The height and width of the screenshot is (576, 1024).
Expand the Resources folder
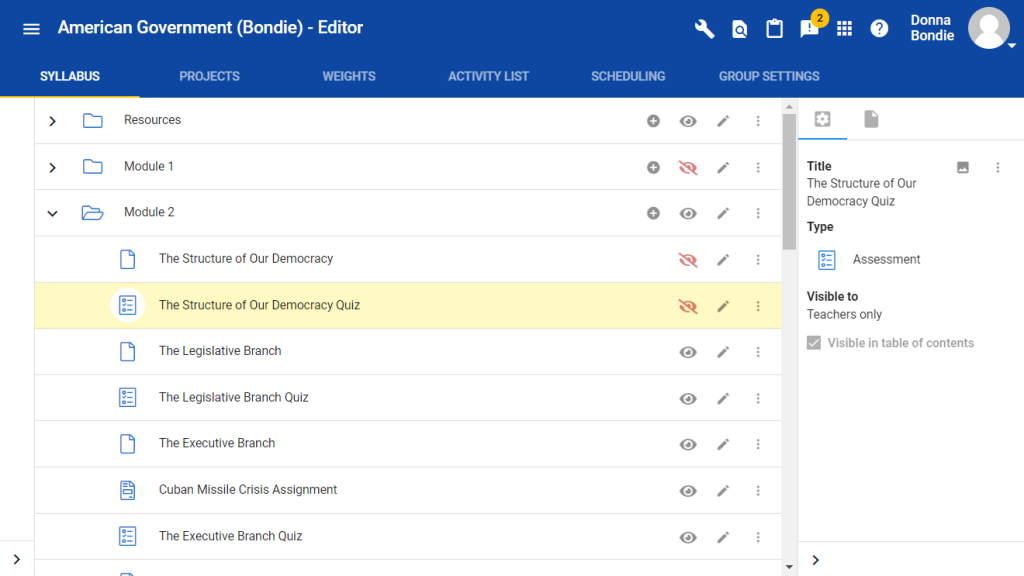(53, 121)
